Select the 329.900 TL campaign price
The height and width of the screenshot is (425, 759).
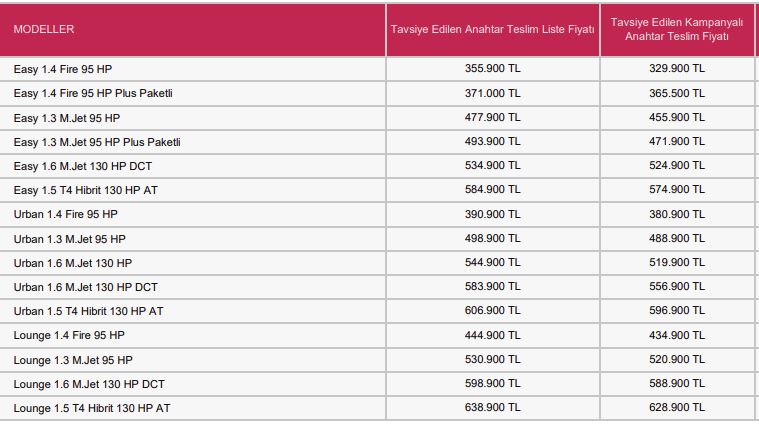point(677,69)
